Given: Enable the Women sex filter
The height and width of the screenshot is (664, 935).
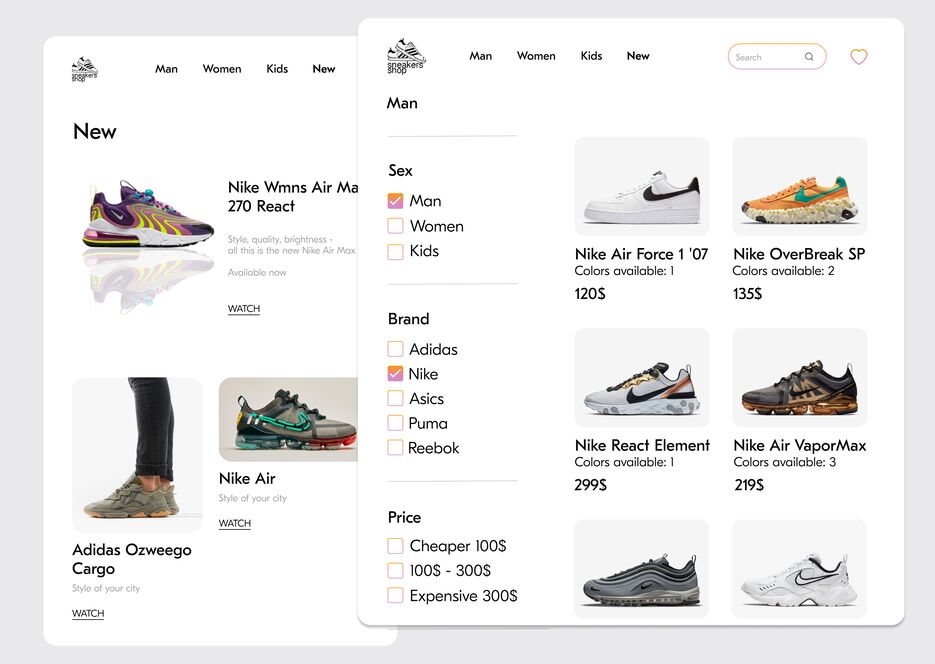Looking at the screenshot, I should click(x=395, y=226).
